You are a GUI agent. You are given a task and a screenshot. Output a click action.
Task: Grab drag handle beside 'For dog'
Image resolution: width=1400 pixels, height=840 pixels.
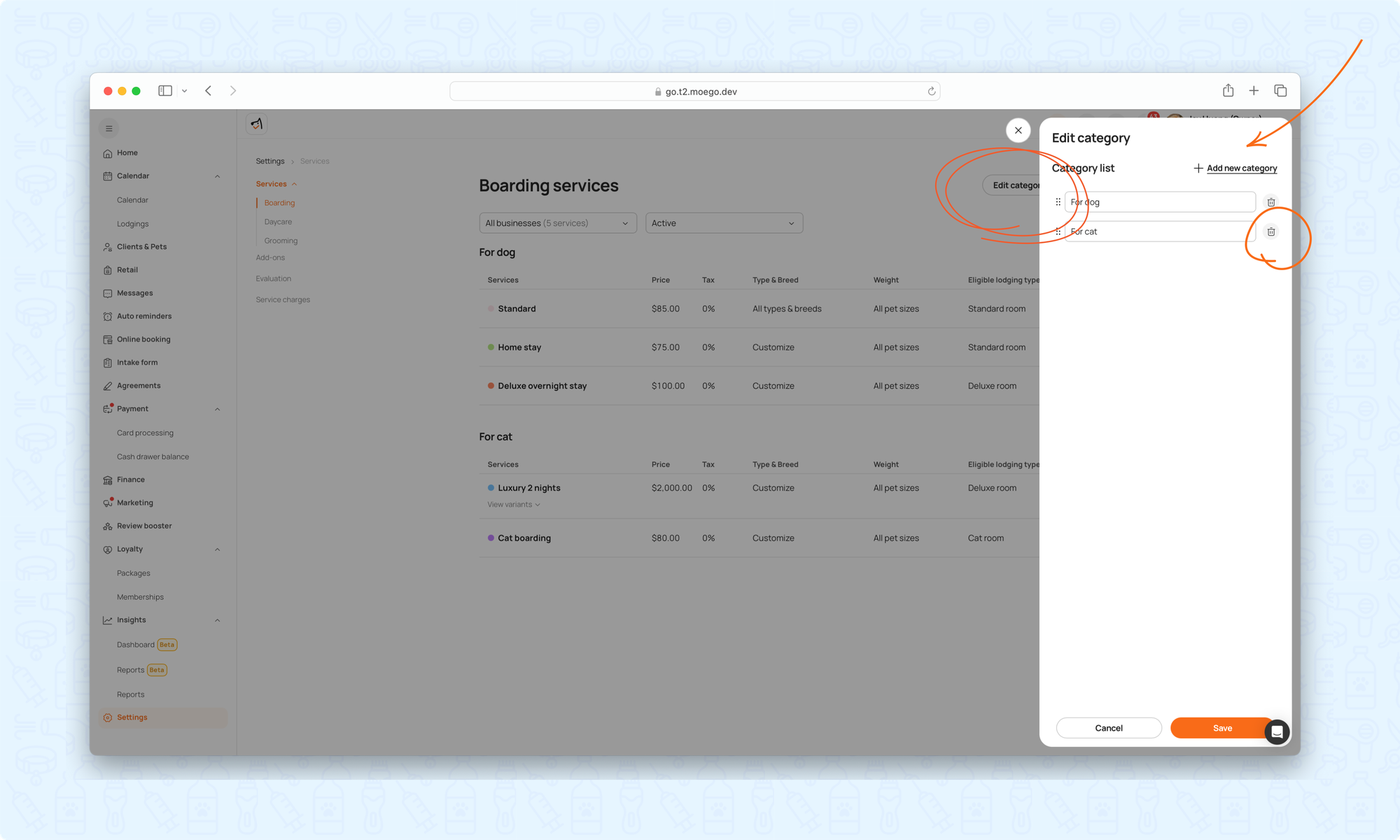[x=1058, y=202]
